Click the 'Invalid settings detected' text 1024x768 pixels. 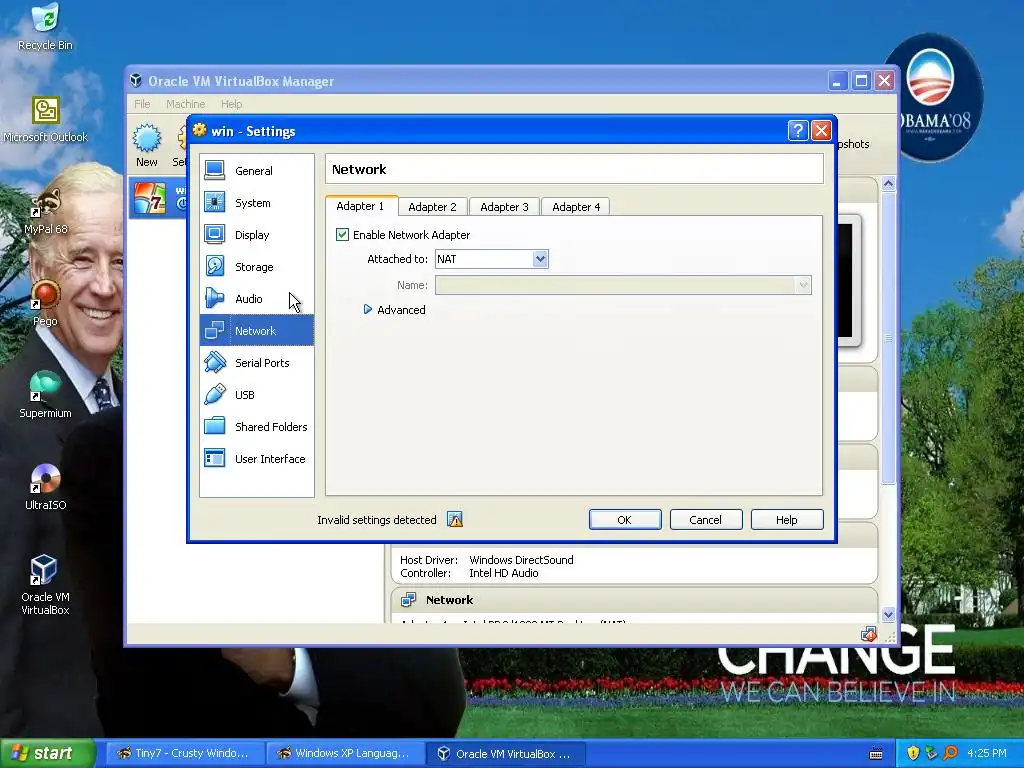pyautogui.click(x=377, y=520)
